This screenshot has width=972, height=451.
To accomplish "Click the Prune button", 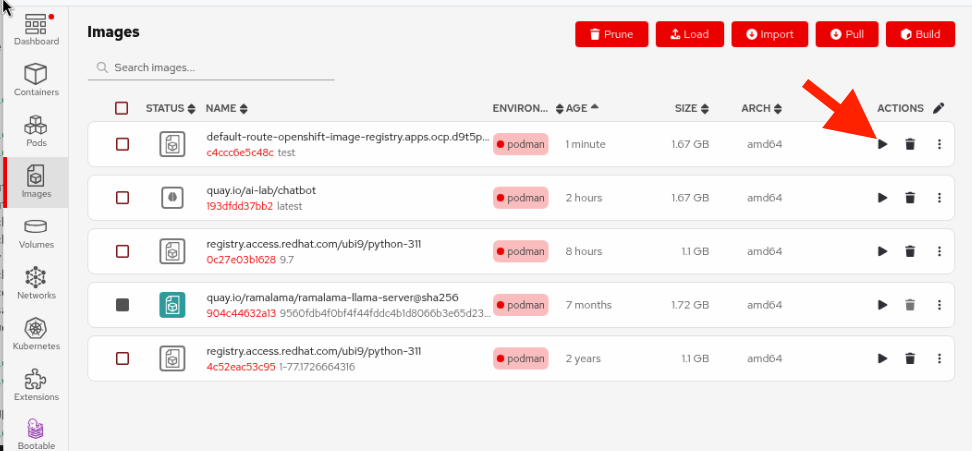I will 611,34.
